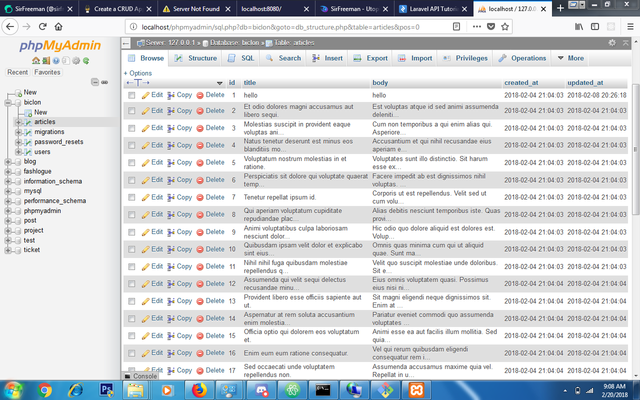This screenshot has width=640, height=400.
Task: Tick checkbox for row id 4
Action: coord(131,145)
